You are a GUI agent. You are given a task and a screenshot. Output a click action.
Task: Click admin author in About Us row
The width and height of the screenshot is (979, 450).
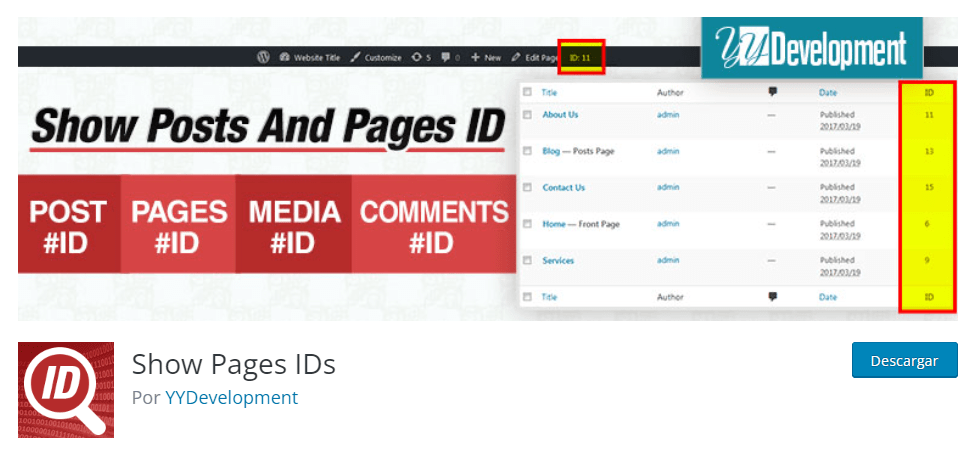668,115
